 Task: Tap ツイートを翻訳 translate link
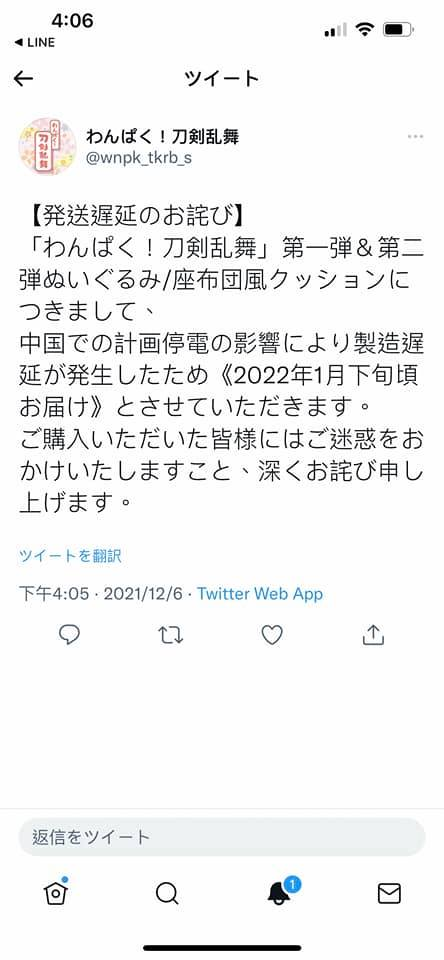click(70, 556)
